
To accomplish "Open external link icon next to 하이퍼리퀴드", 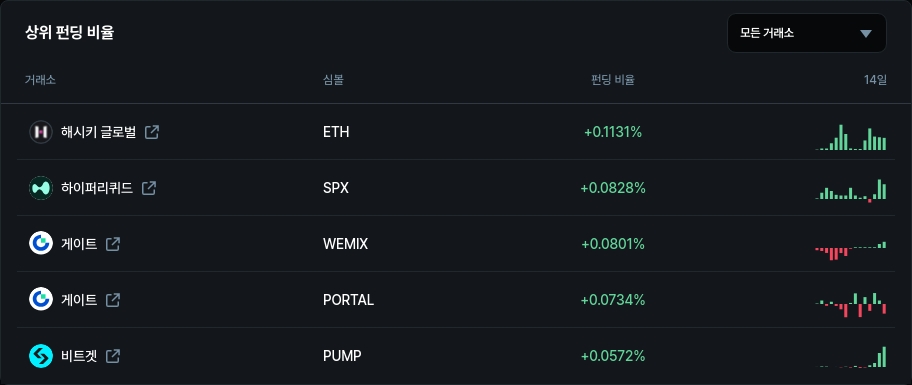I will tap(149, 188).
